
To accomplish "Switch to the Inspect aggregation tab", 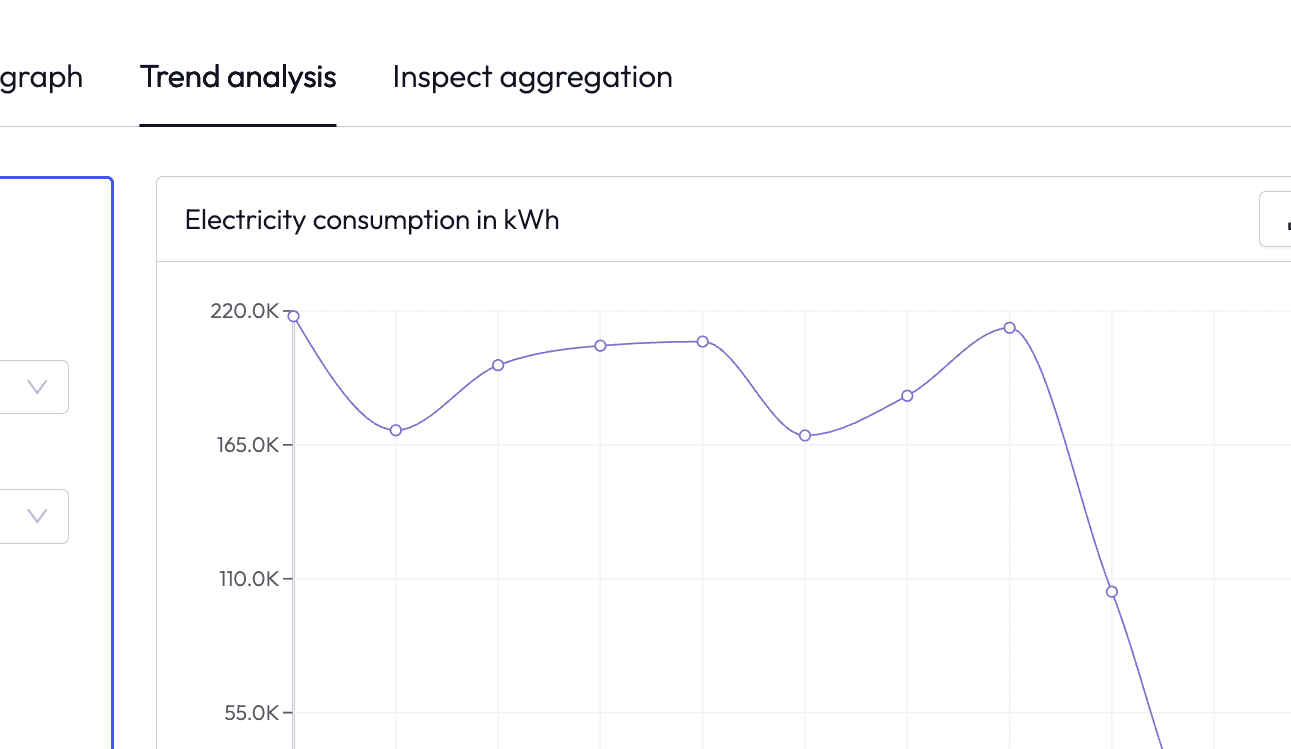I will (x=532, y=77).
